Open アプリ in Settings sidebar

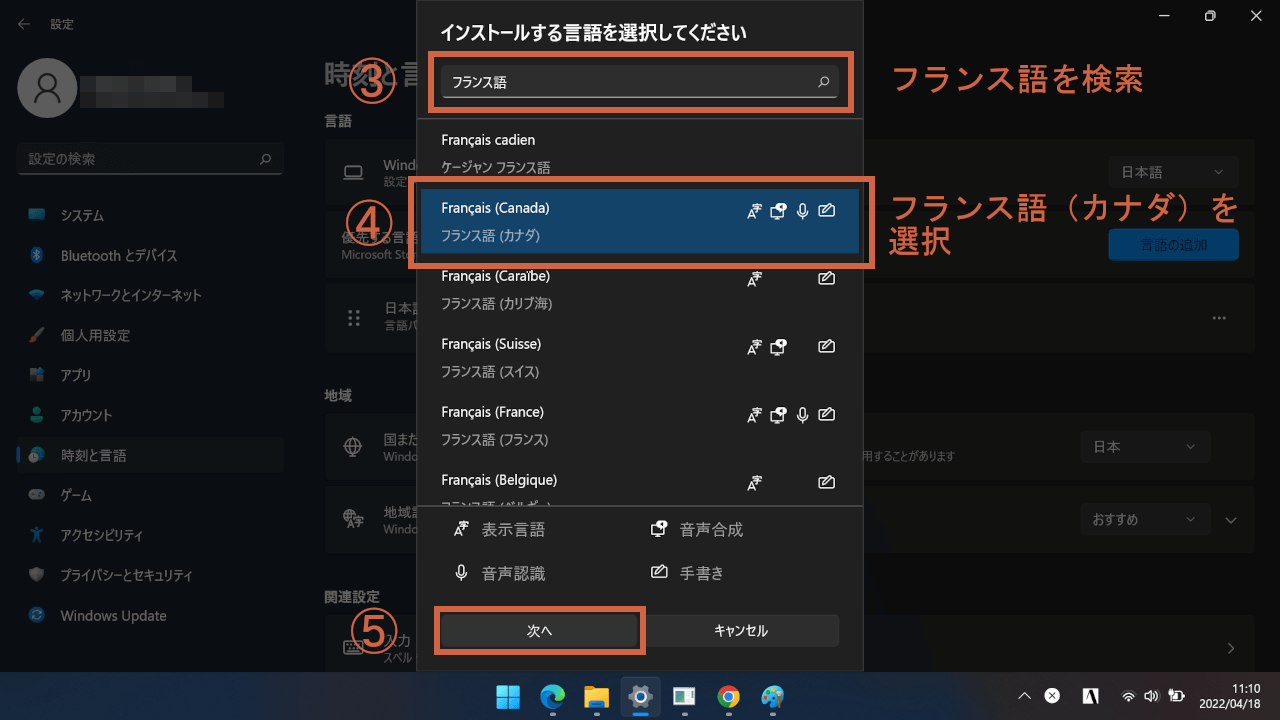tap(150, 375)
